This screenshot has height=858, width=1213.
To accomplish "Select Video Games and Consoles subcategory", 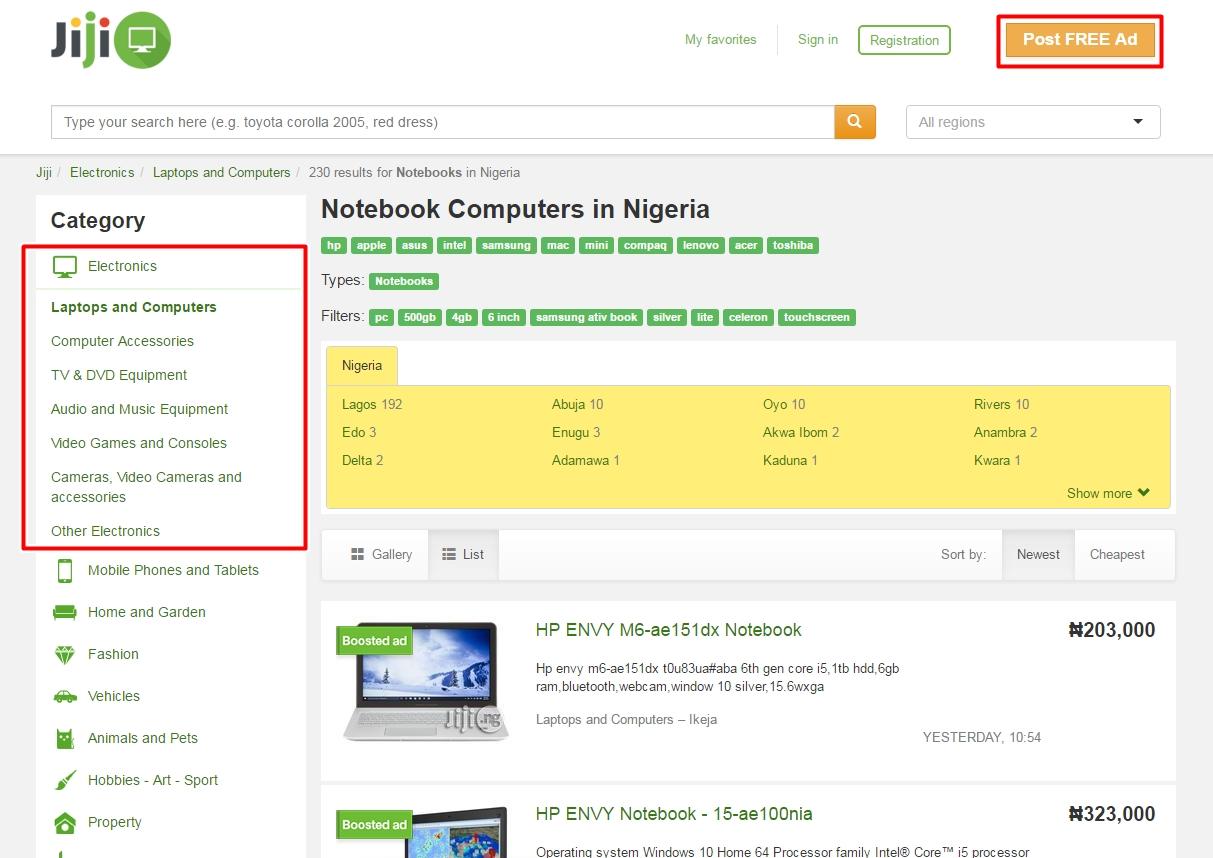I will pyautogui.click(x=139, y=443).
